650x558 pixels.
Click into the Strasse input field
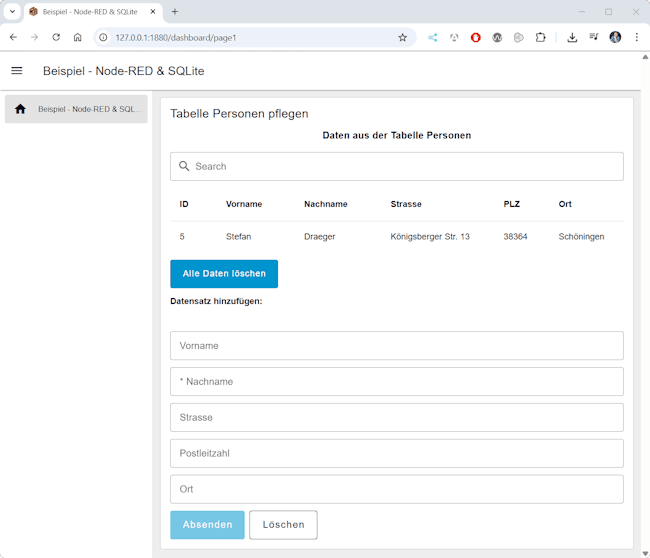pyautogui.click(x=397, y=417)
